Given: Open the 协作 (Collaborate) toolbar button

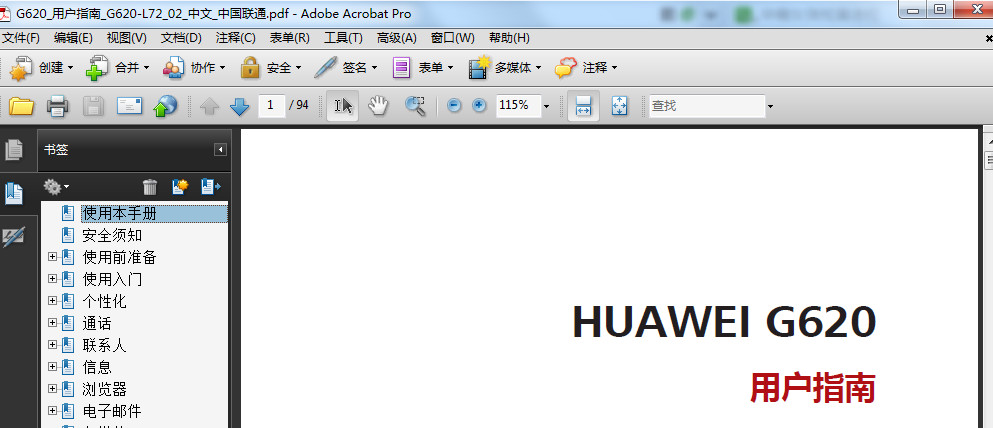Looking at the screenshot, I should [194, 68].
